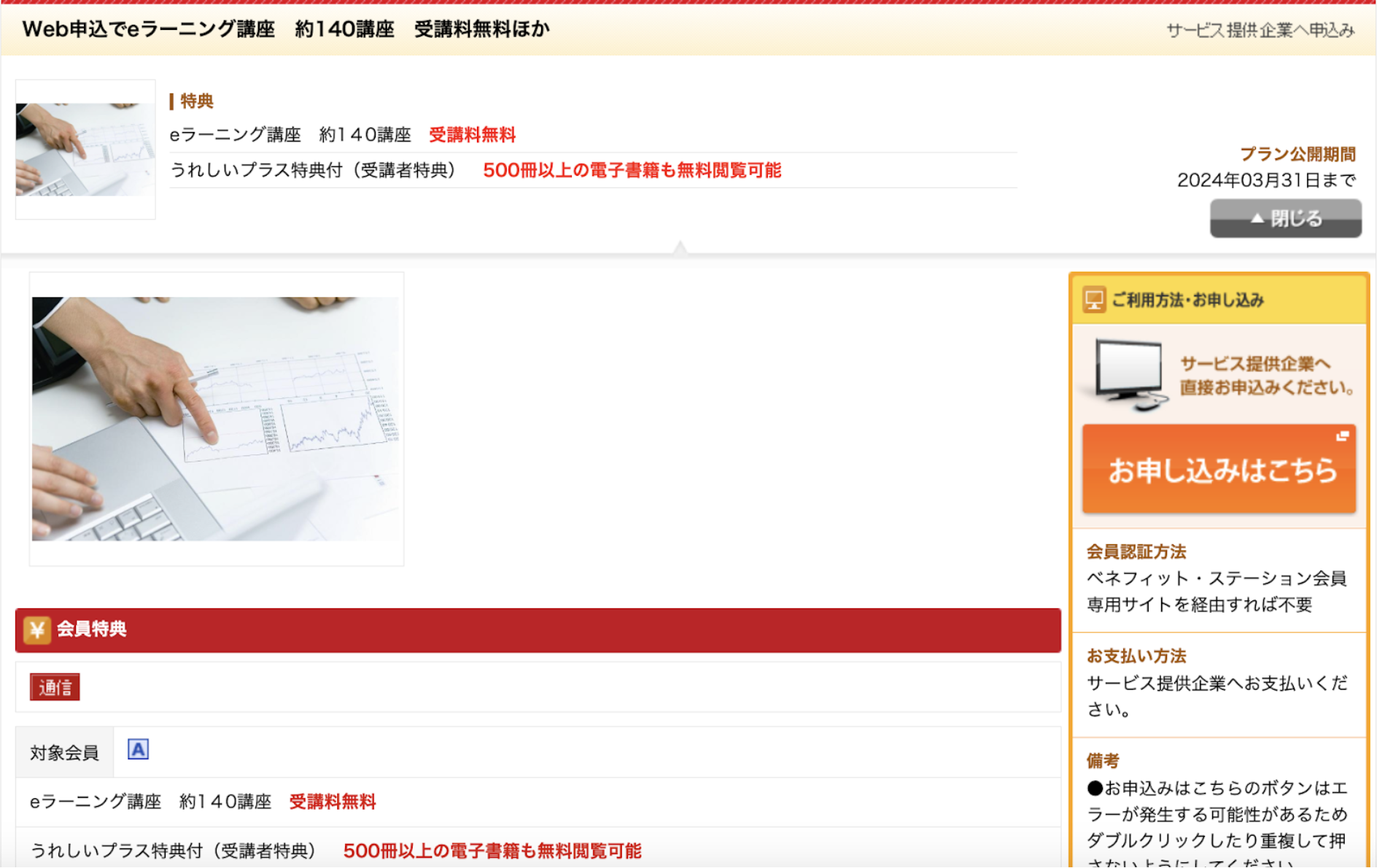Click the computer monitor illustration in sidebar
This screenshot has width=1377, height=868.
1129,375
